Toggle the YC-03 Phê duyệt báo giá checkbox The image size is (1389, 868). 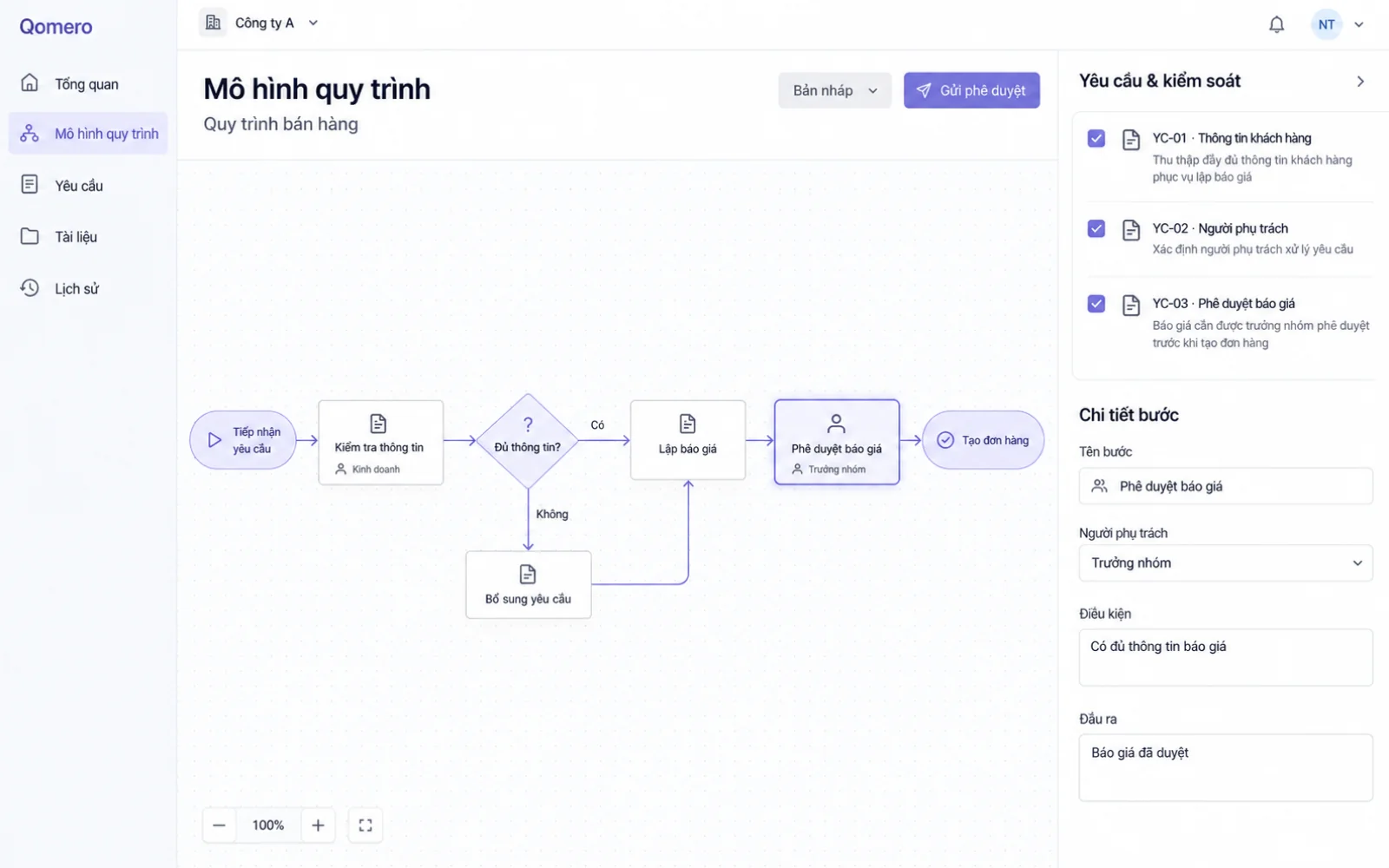[x=1096, y=304]
